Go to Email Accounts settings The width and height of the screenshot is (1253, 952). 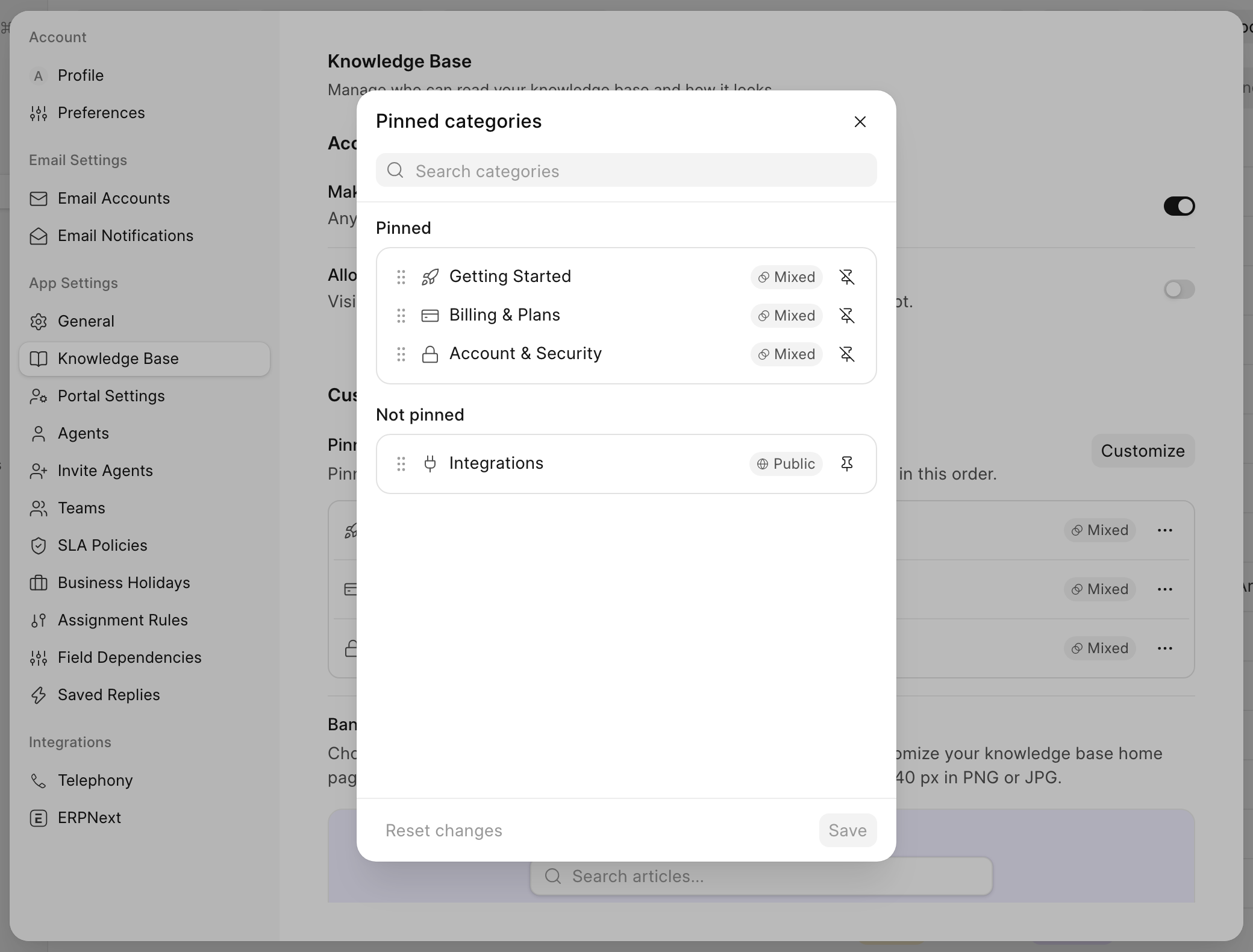(145, 199)
